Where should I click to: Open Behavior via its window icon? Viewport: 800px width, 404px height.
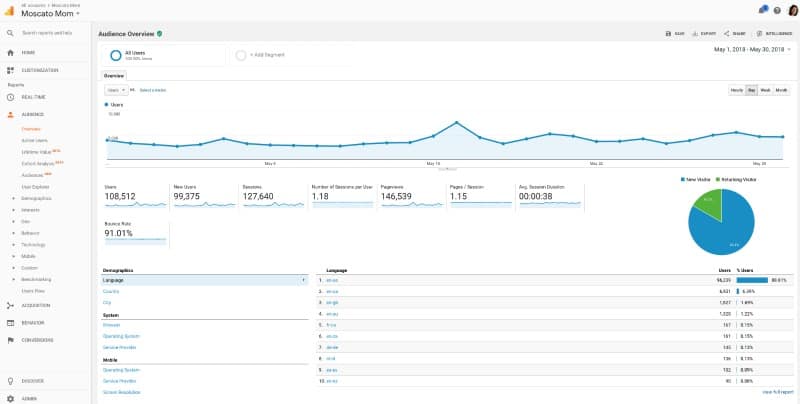pos(10,323)
